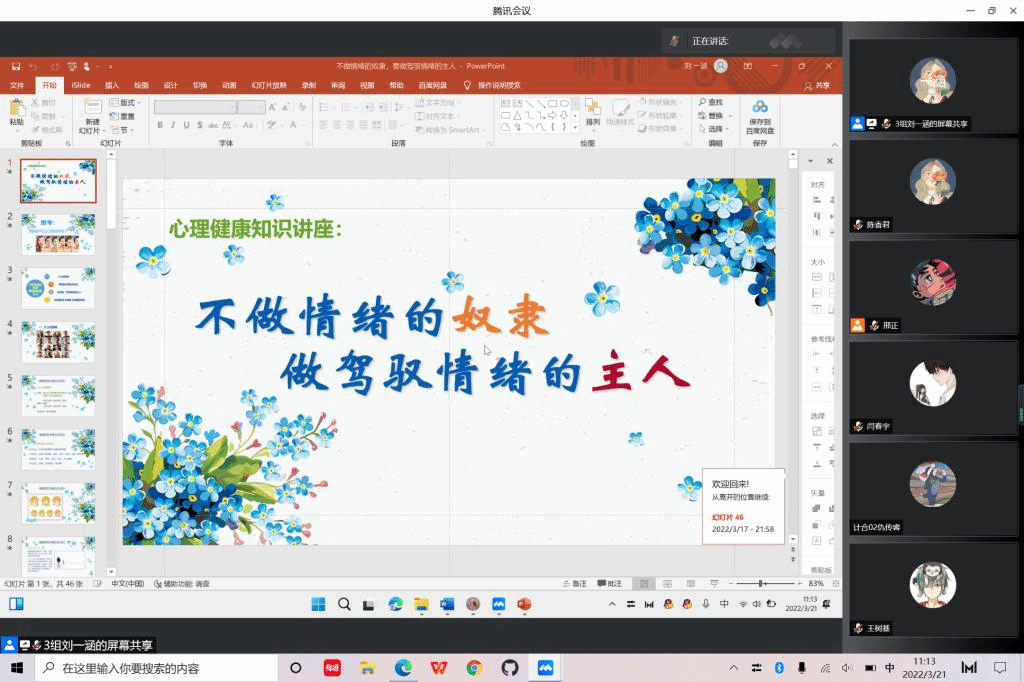
Task: Click the Clear Formatting eraser icon
Action: (302, 107)
